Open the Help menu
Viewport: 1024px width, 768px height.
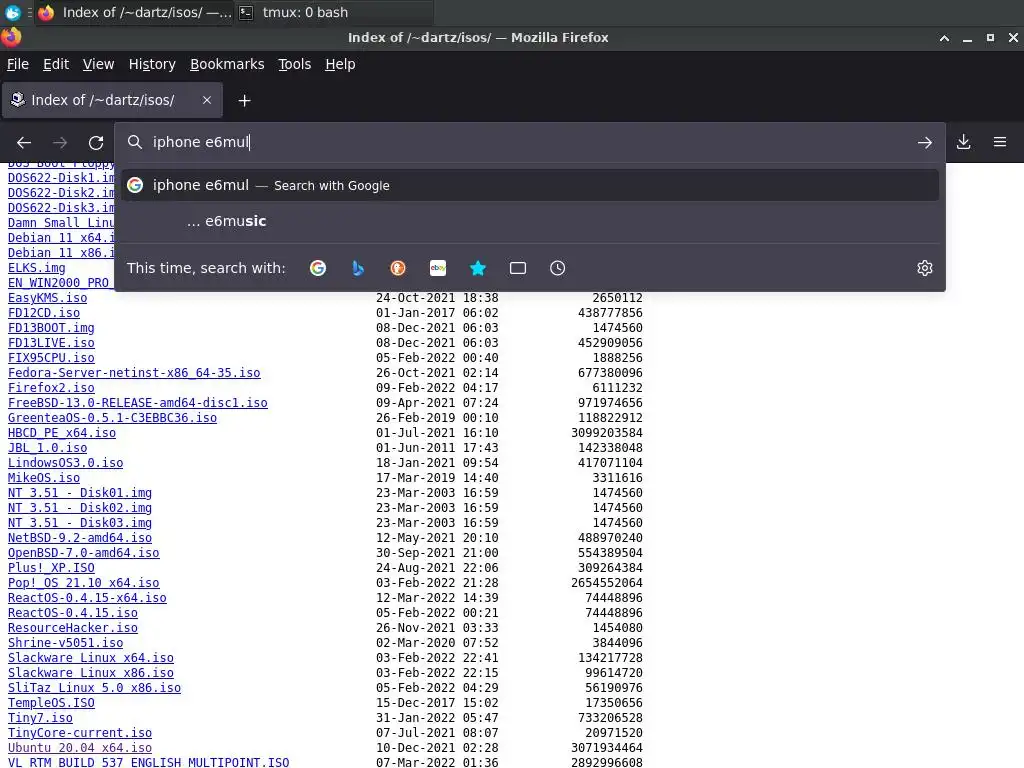click(340, 64)
